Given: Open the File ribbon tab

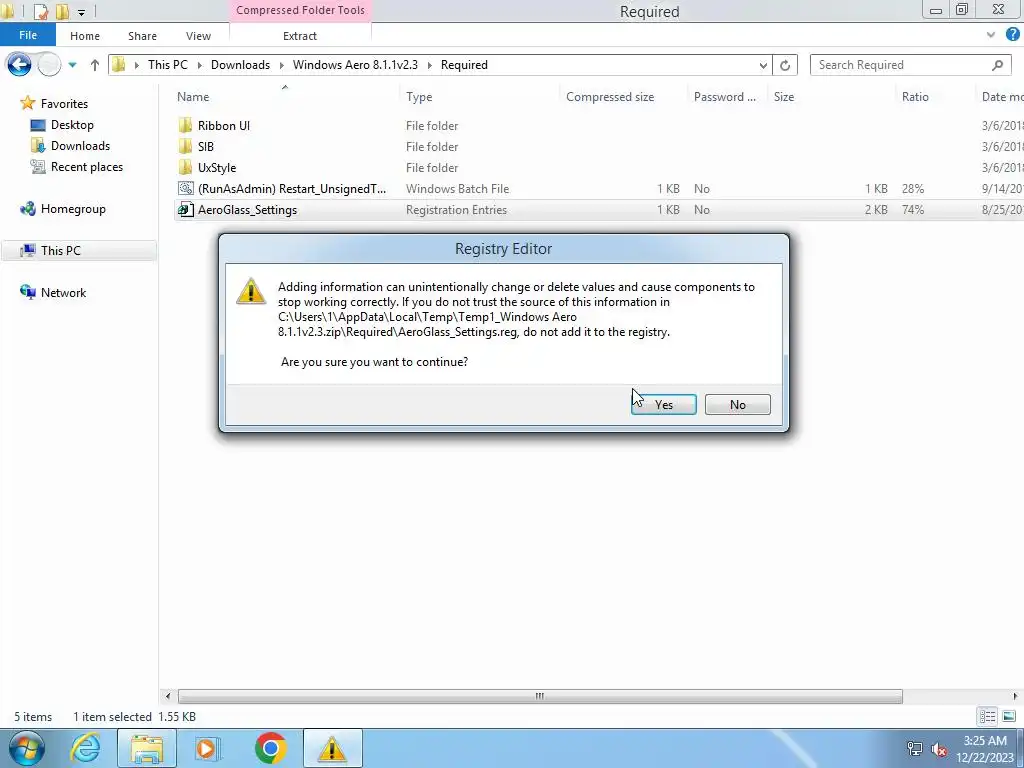Looking at the screenshot, I should pyautogui.click(x=27, y=35).
